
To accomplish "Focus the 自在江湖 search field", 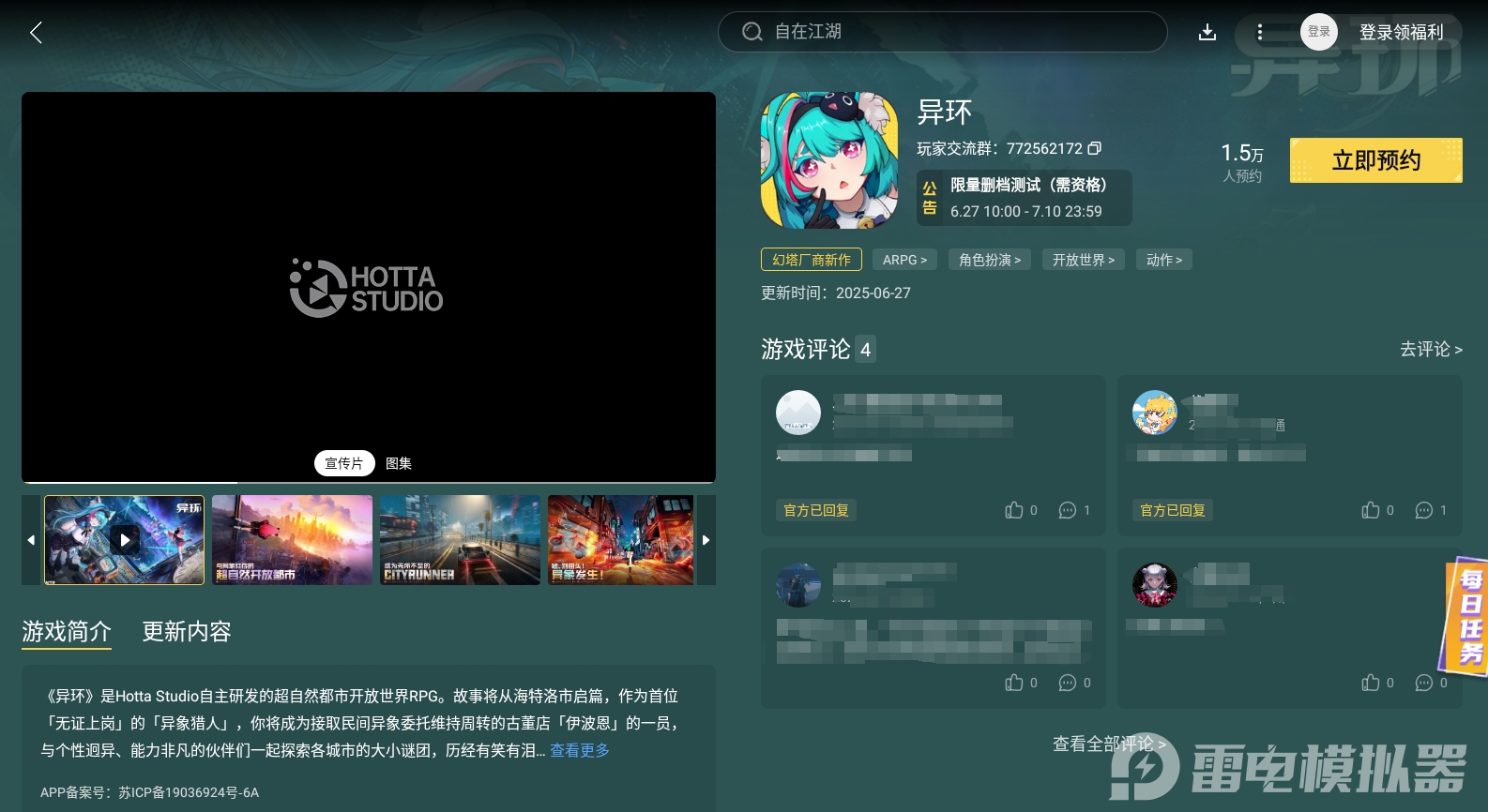I will tap(942, 32).
